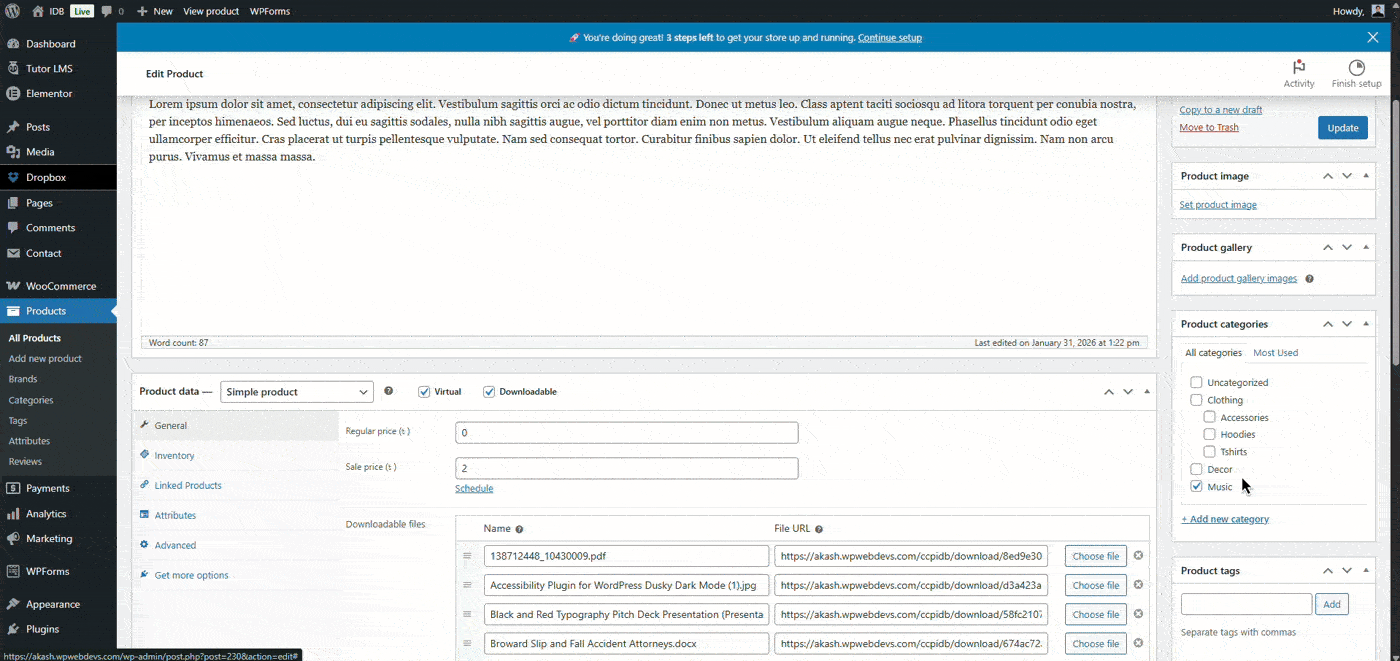This screenshot has width=1400, height=661.
Task: Uncheck the Virtual checkbox
Action: coord(424,391)
